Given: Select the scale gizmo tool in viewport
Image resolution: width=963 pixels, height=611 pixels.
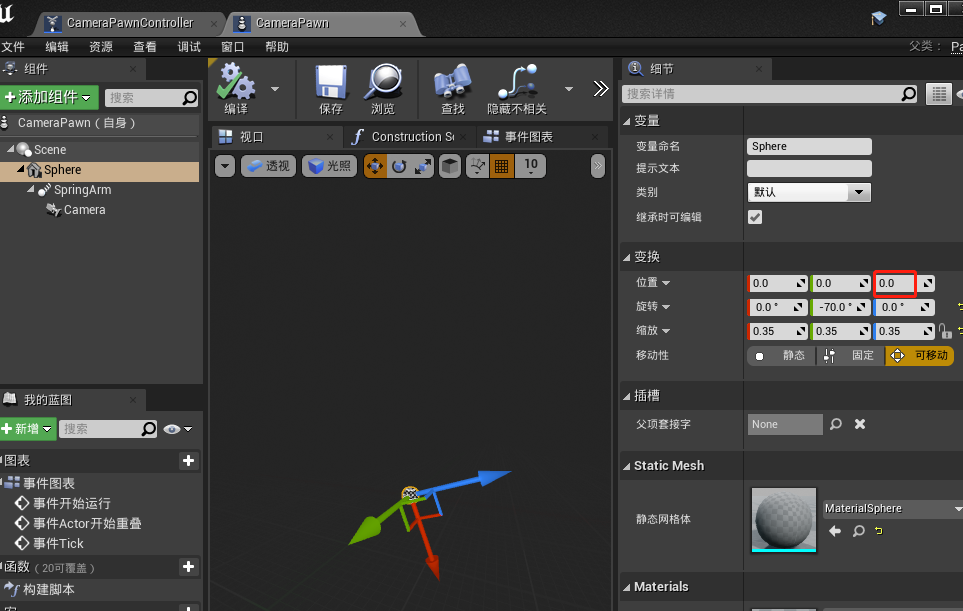Looking at the screenshot, I should (423, 166).
